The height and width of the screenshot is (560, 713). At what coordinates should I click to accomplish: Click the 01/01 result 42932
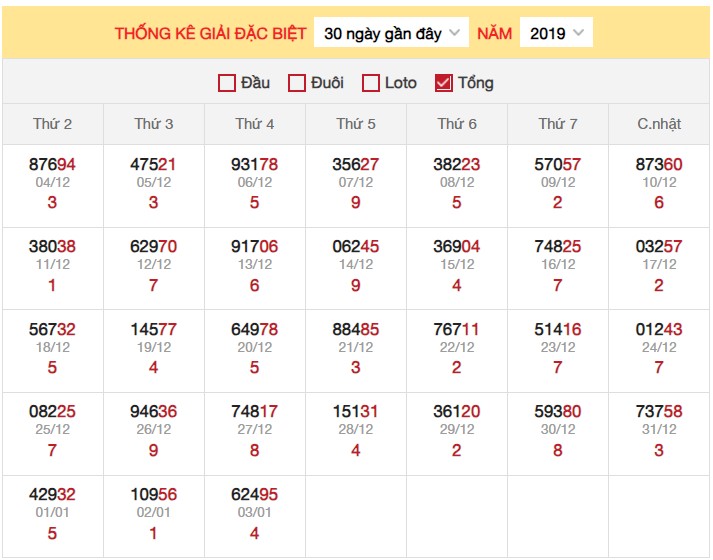click(x=53, y=493)
